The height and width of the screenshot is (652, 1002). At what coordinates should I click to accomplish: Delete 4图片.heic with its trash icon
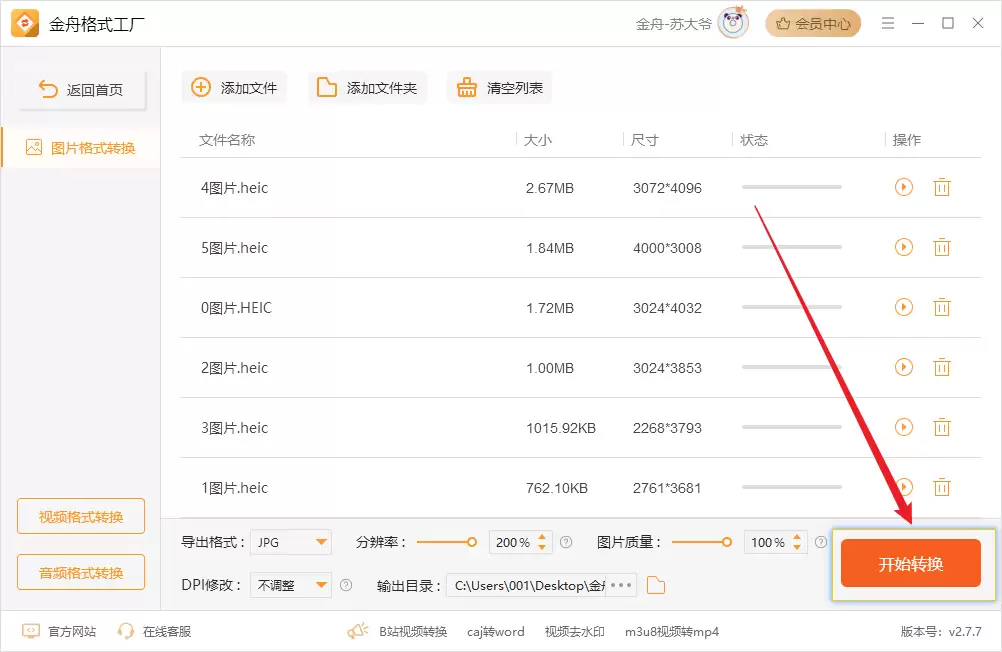pos(942,187)
